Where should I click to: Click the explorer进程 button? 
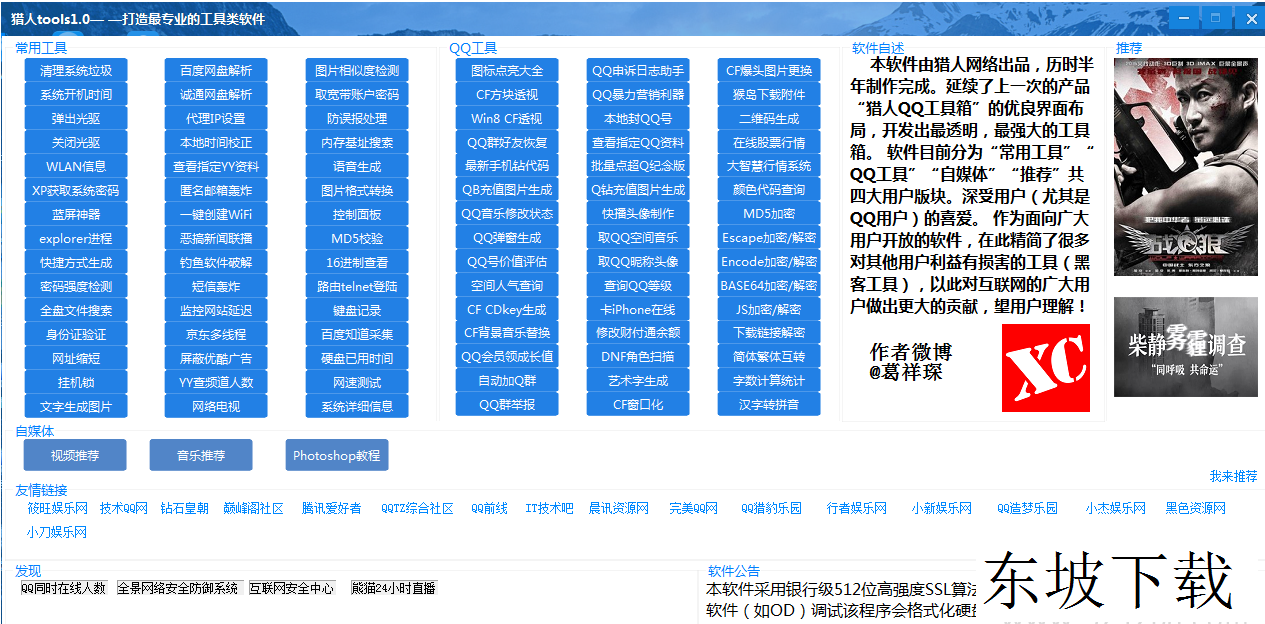coord(76,239)
